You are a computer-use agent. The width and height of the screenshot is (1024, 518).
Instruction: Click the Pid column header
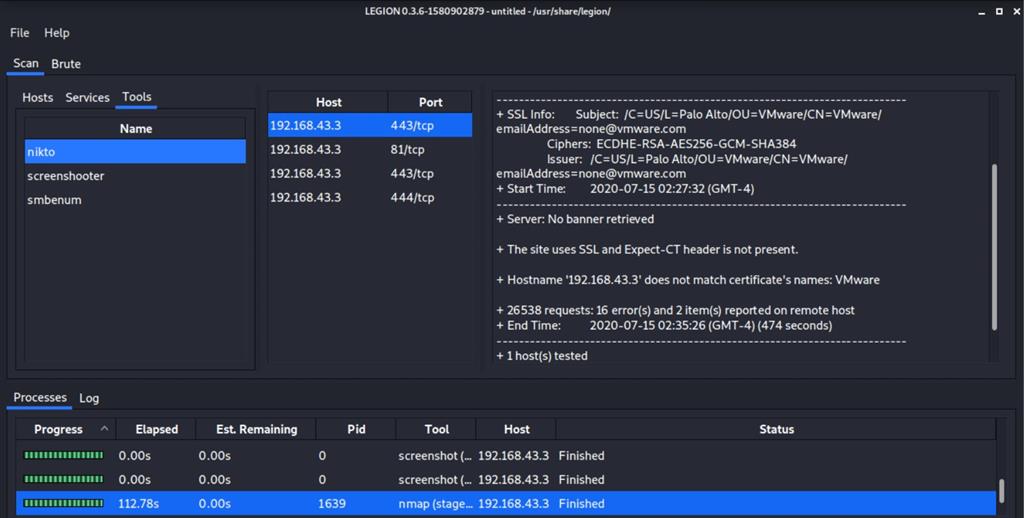coord(356,429)
